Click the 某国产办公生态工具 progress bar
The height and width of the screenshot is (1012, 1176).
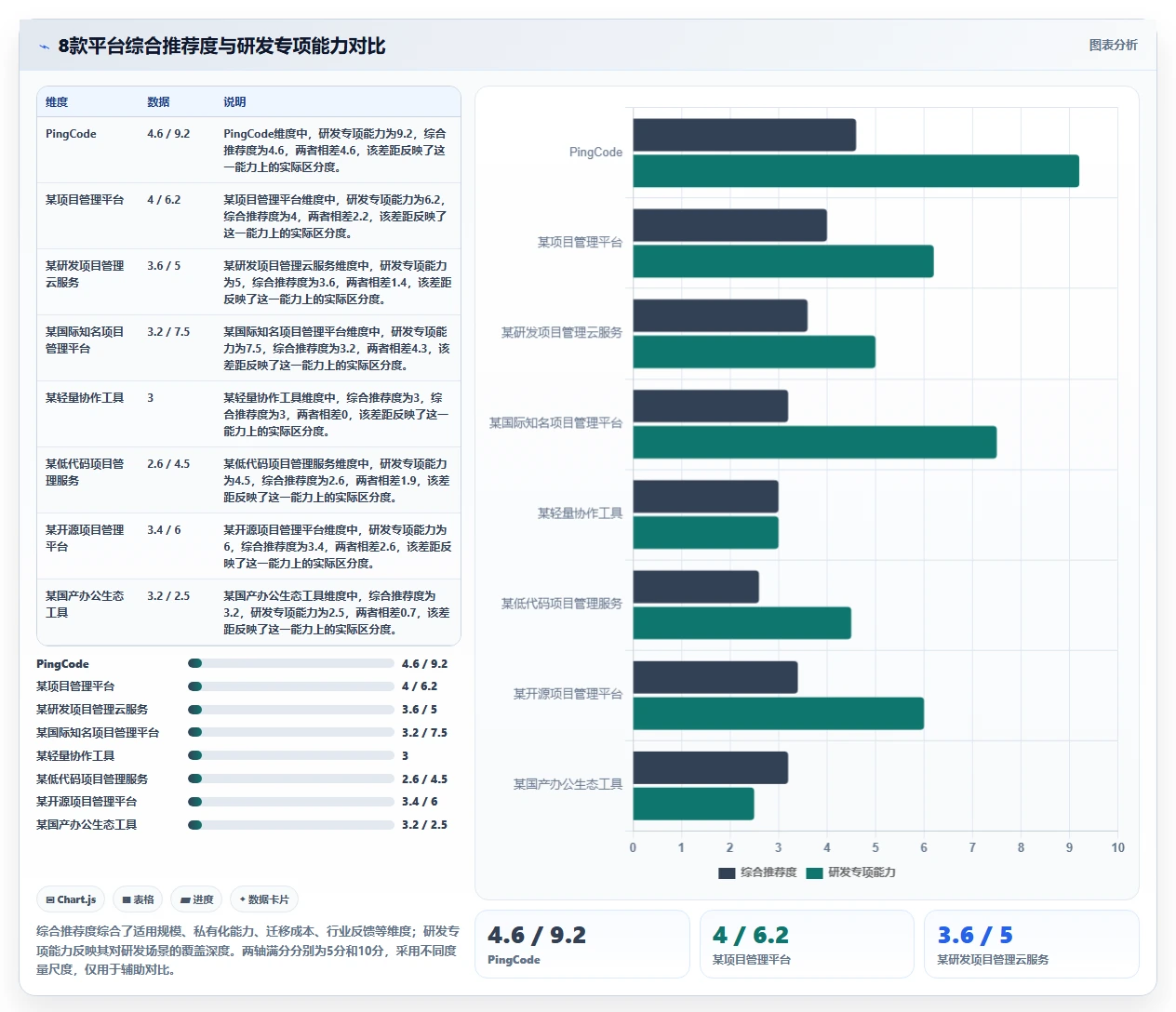tap(291, 825)
